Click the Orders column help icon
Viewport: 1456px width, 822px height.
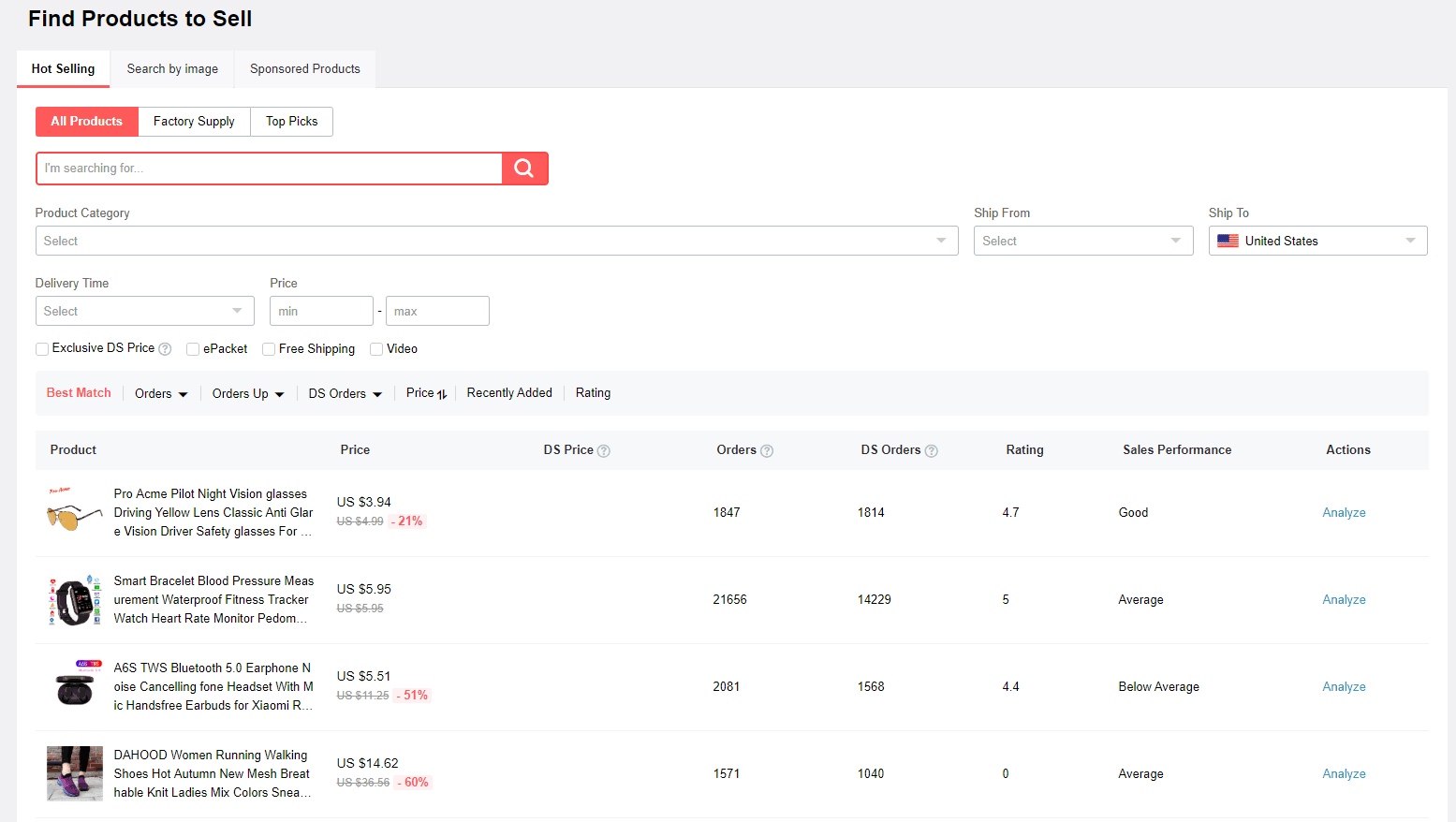pos(767,451)
